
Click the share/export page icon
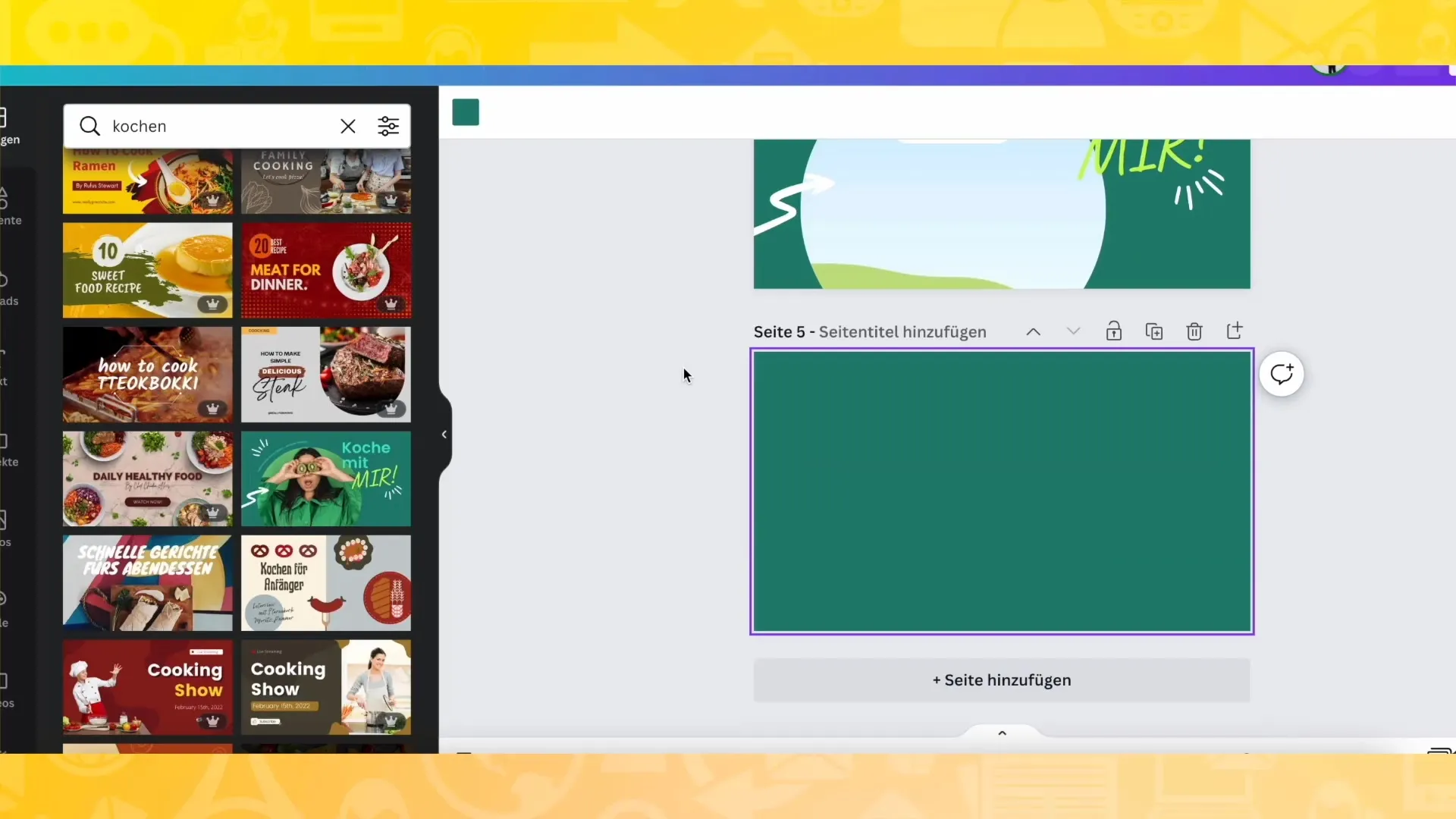point(1235,331)
